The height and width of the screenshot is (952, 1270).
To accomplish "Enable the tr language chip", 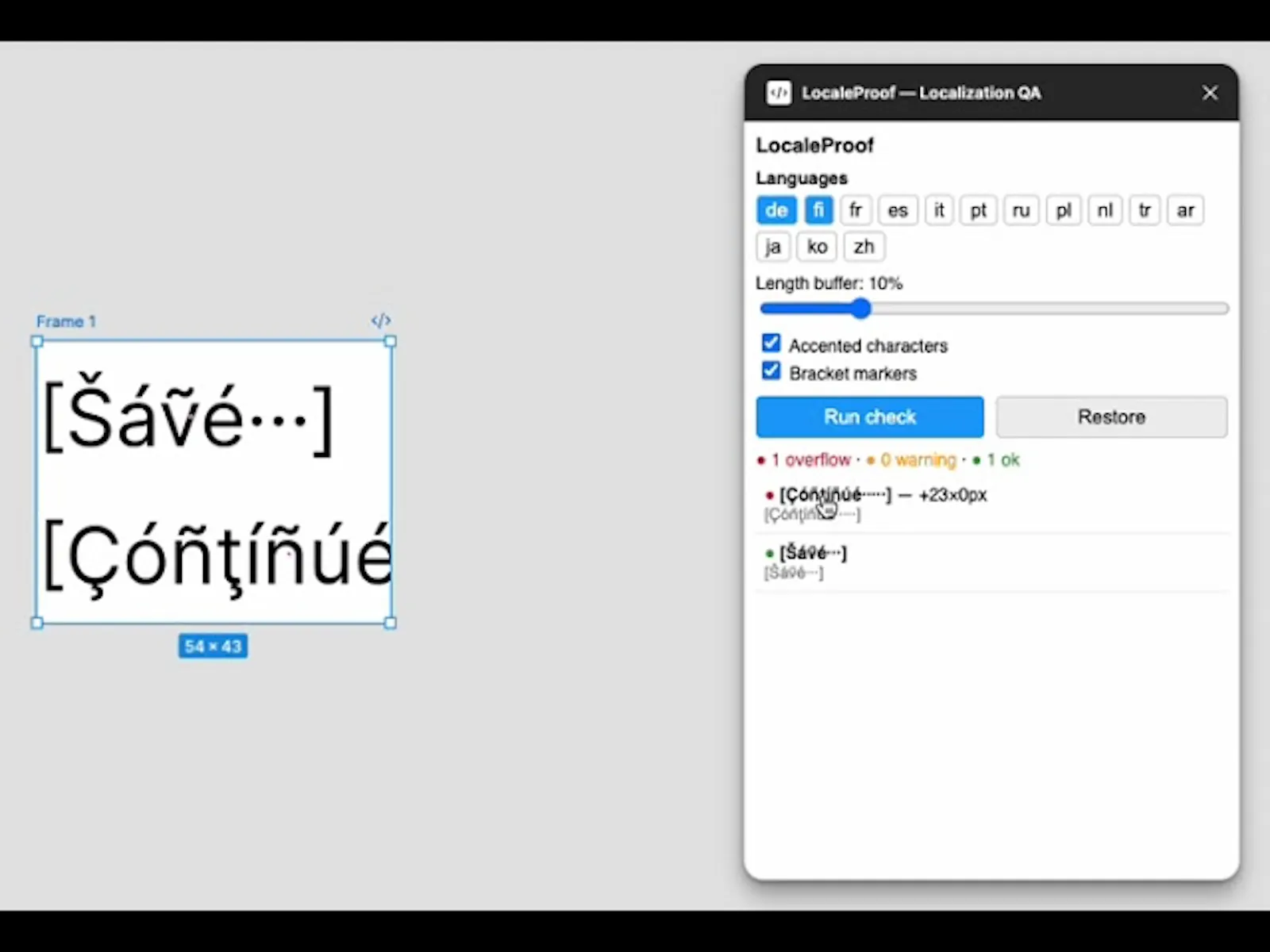I will 1145,210.
